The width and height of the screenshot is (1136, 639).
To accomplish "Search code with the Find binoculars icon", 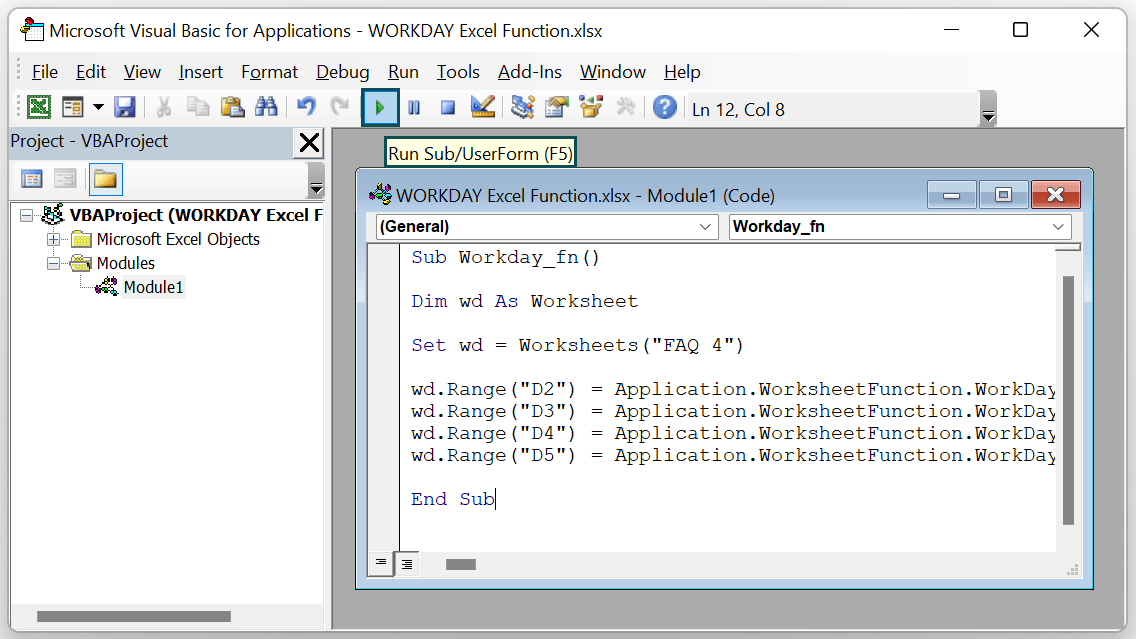I will click(266, 107).
